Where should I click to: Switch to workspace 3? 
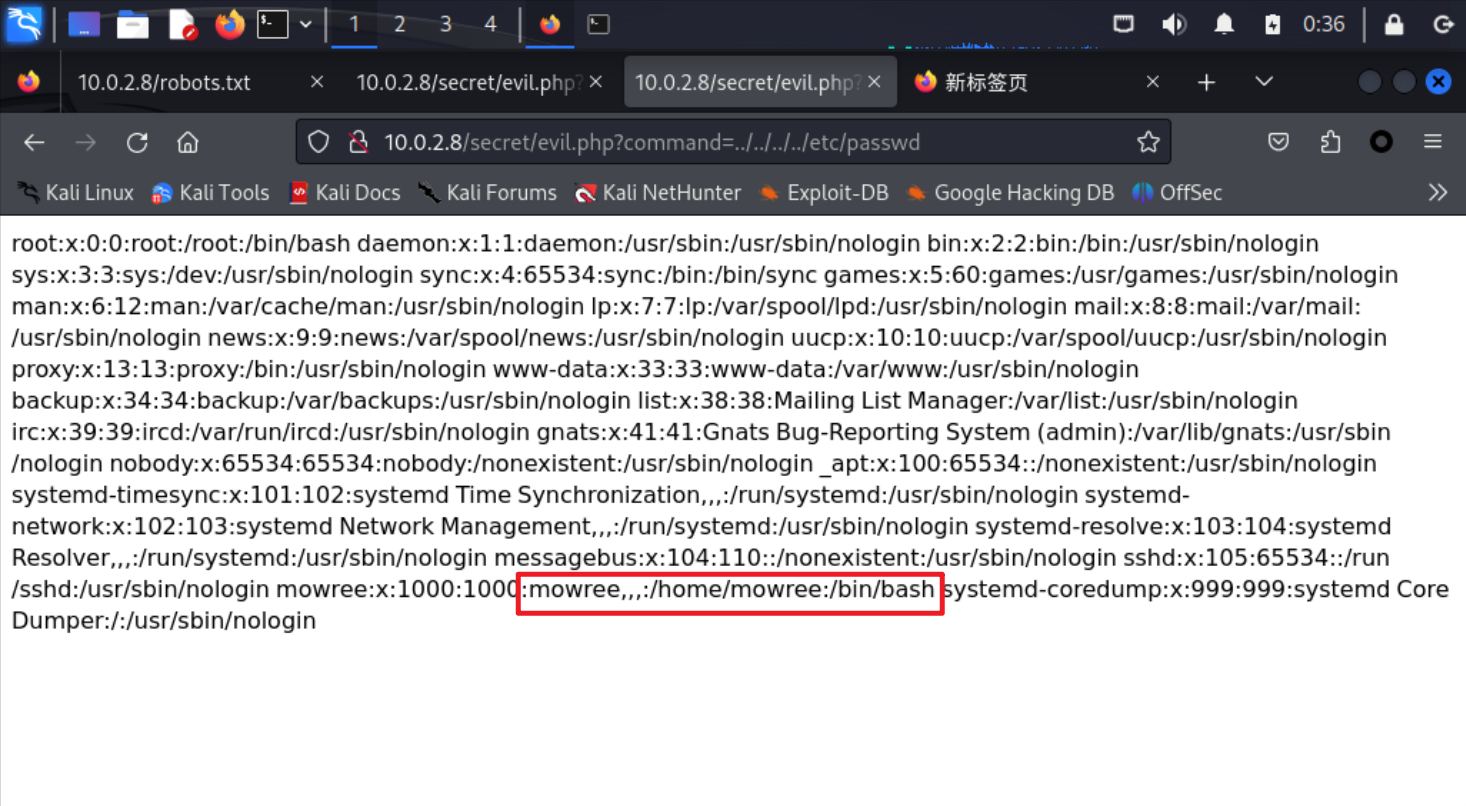(x=445, y=24)
